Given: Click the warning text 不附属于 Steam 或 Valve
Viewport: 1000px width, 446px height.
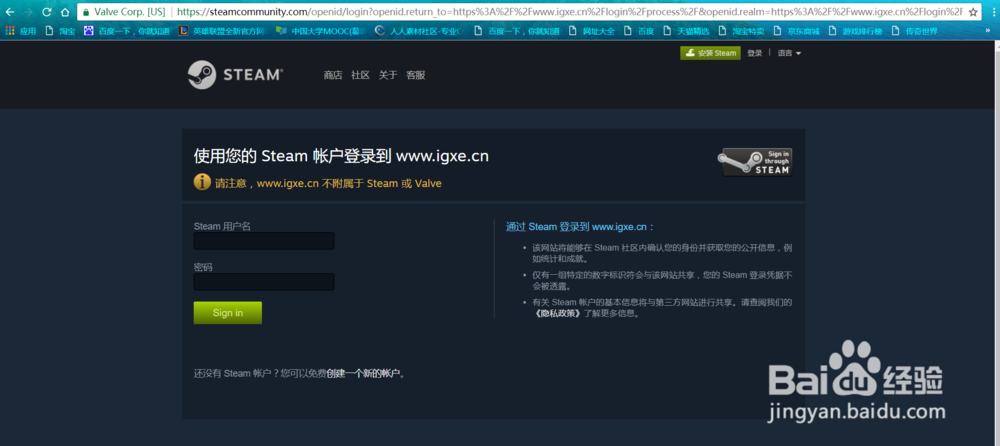Looking at the screenshot, I should [x=381, y=183].
